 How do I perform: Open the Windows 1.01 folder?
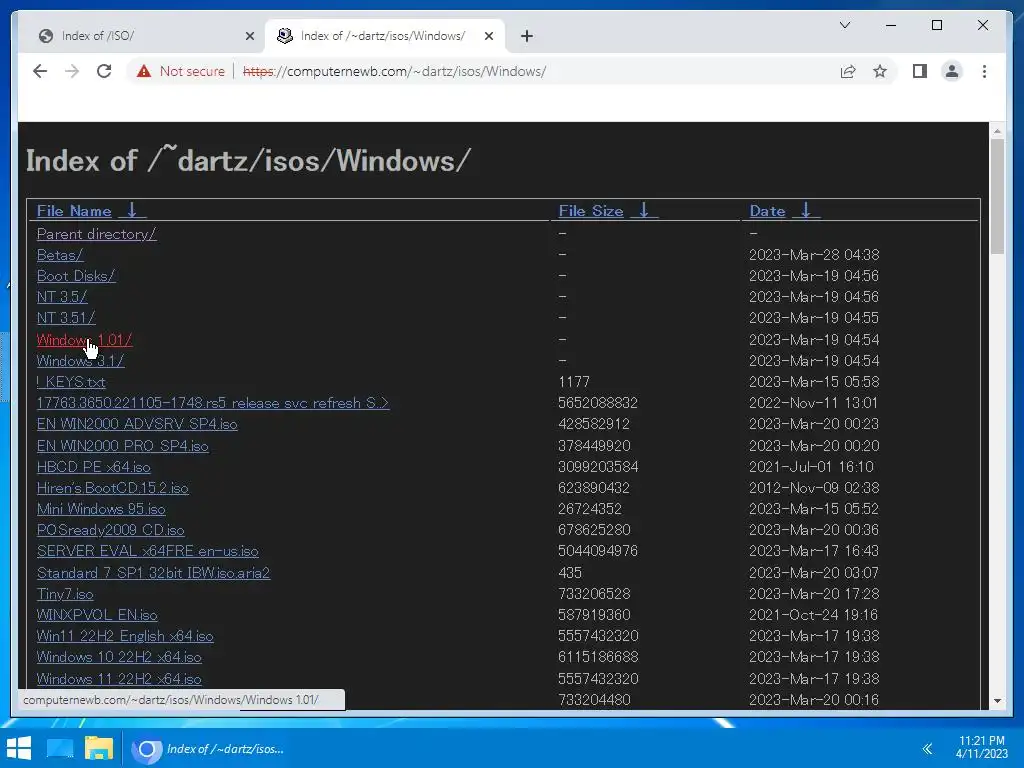[x=84, y=340]
